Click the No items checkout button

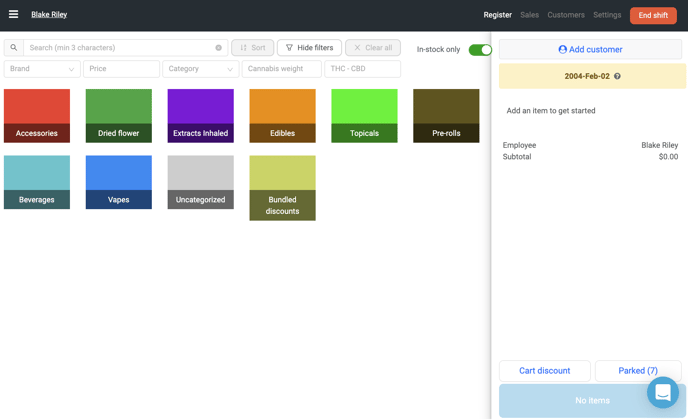592,401
